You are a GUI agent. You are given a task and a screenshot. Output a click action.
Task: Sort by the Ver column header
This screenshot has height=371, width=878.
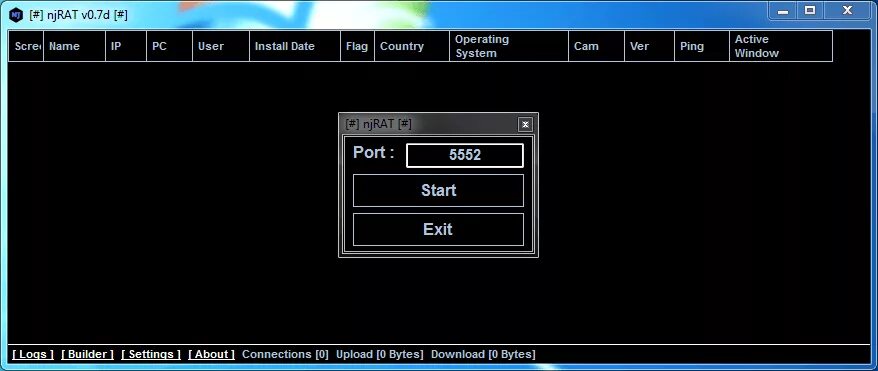[x=649, y=46]
